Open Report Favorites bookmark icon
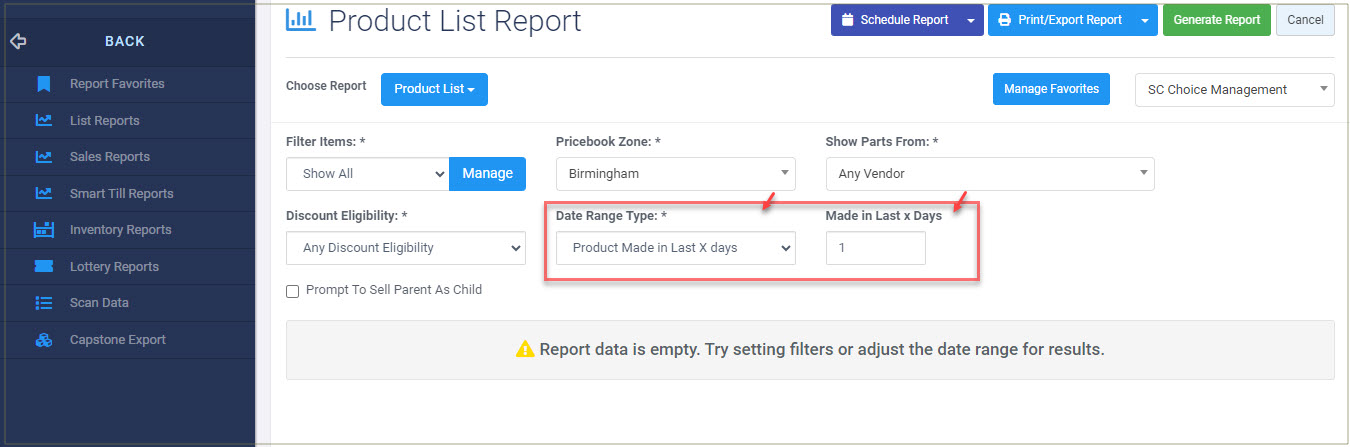The width and height of the screenshot is (1350, 447). [x=43, y=84]
